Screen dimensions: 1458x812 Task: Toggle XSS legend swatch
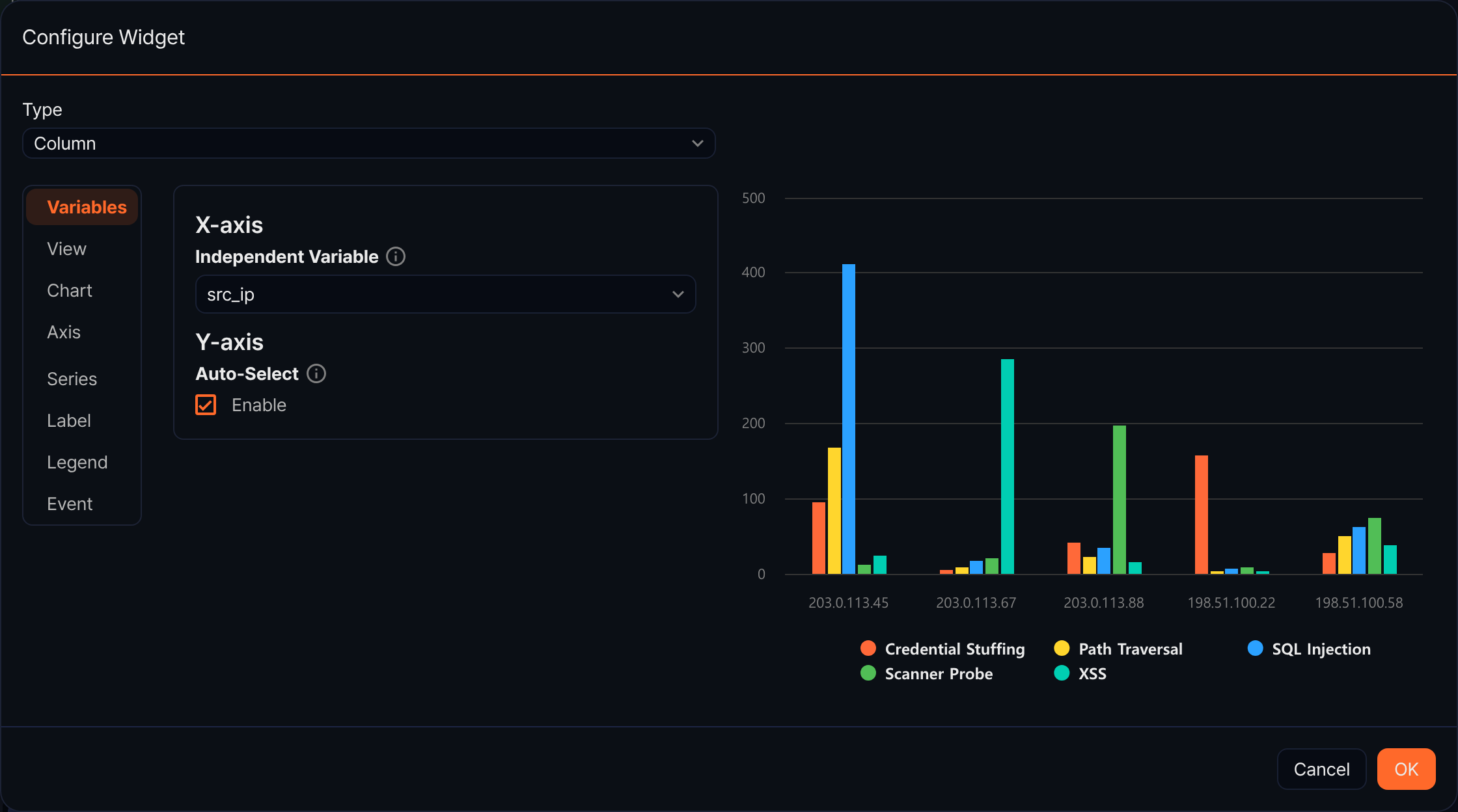1062,673
